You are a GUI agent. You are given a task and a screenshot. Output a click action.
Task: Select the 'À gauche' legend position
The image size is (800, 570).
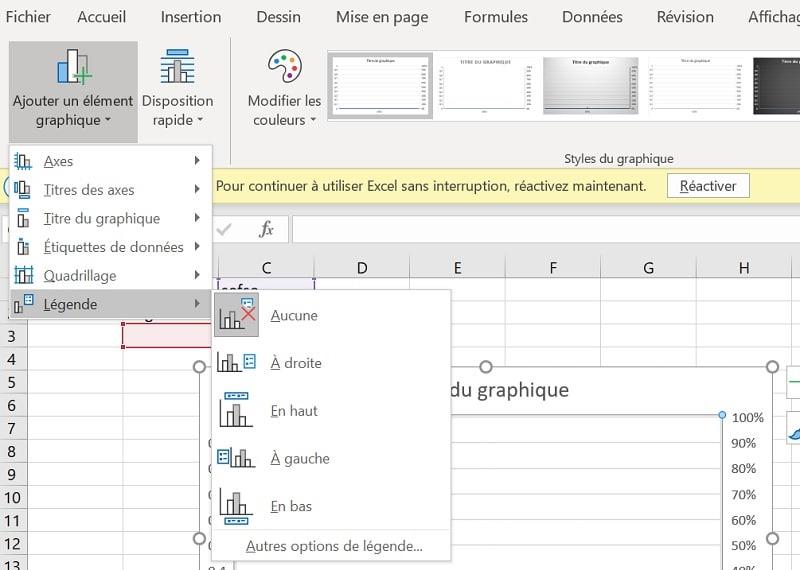tap(237, 458)
